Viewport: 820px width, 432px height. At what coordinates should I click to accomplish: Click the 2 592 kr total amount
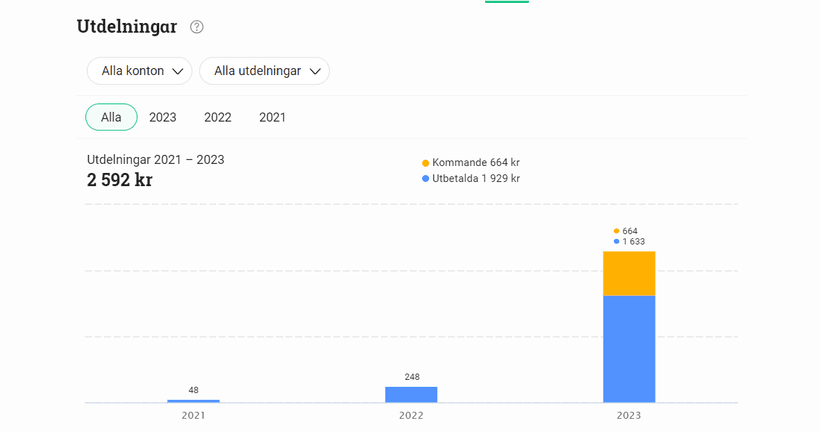(x=120, y=180)
